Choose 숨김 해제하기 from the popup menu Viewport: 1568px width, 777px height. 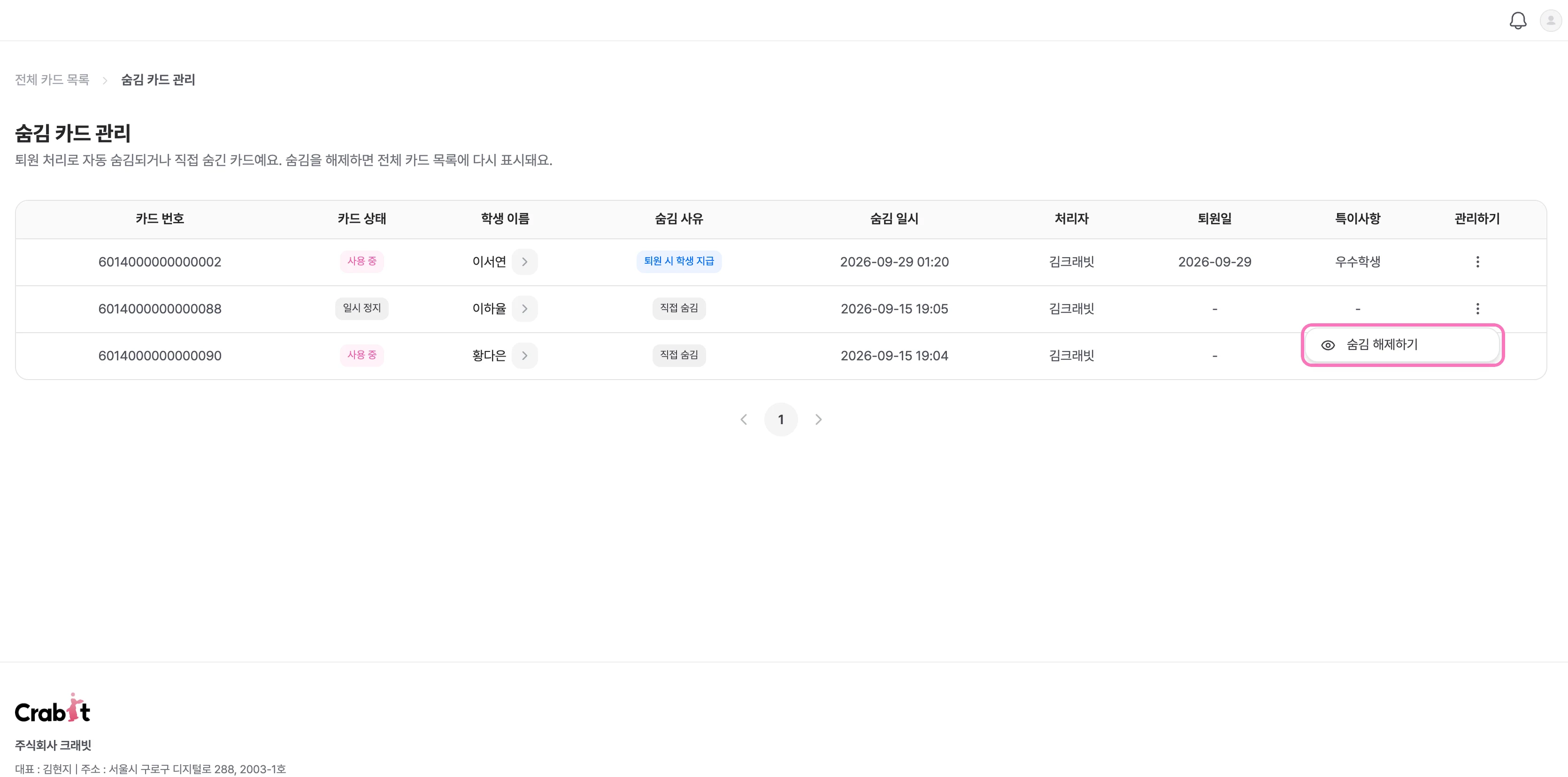[x=1402, y=345]
